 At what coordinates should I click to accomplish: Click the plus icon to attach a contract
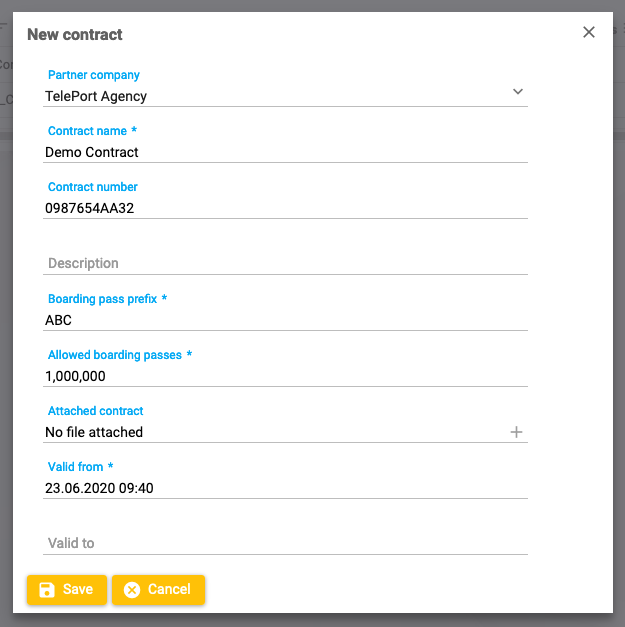[x=516, y=432]
